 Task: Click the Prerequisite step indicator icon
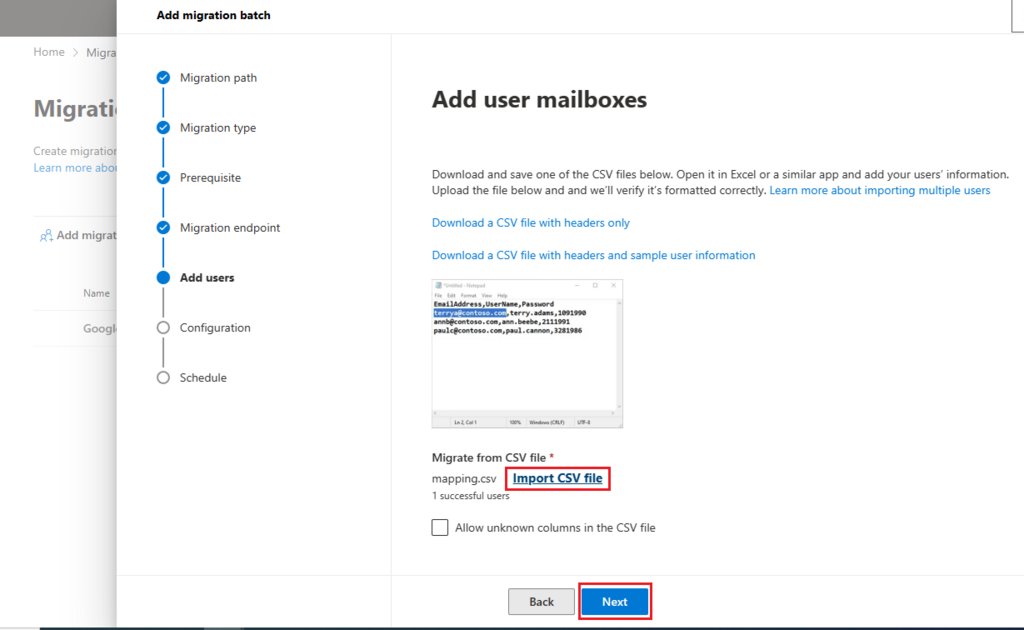tap(162, 177)
